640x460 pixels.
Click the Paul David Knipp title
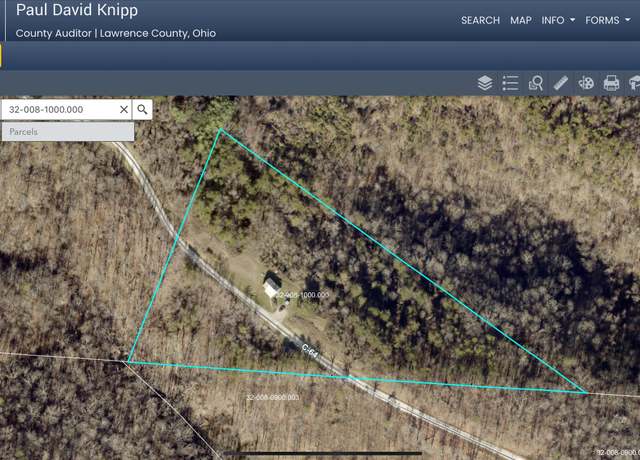(x=77, y=10)
